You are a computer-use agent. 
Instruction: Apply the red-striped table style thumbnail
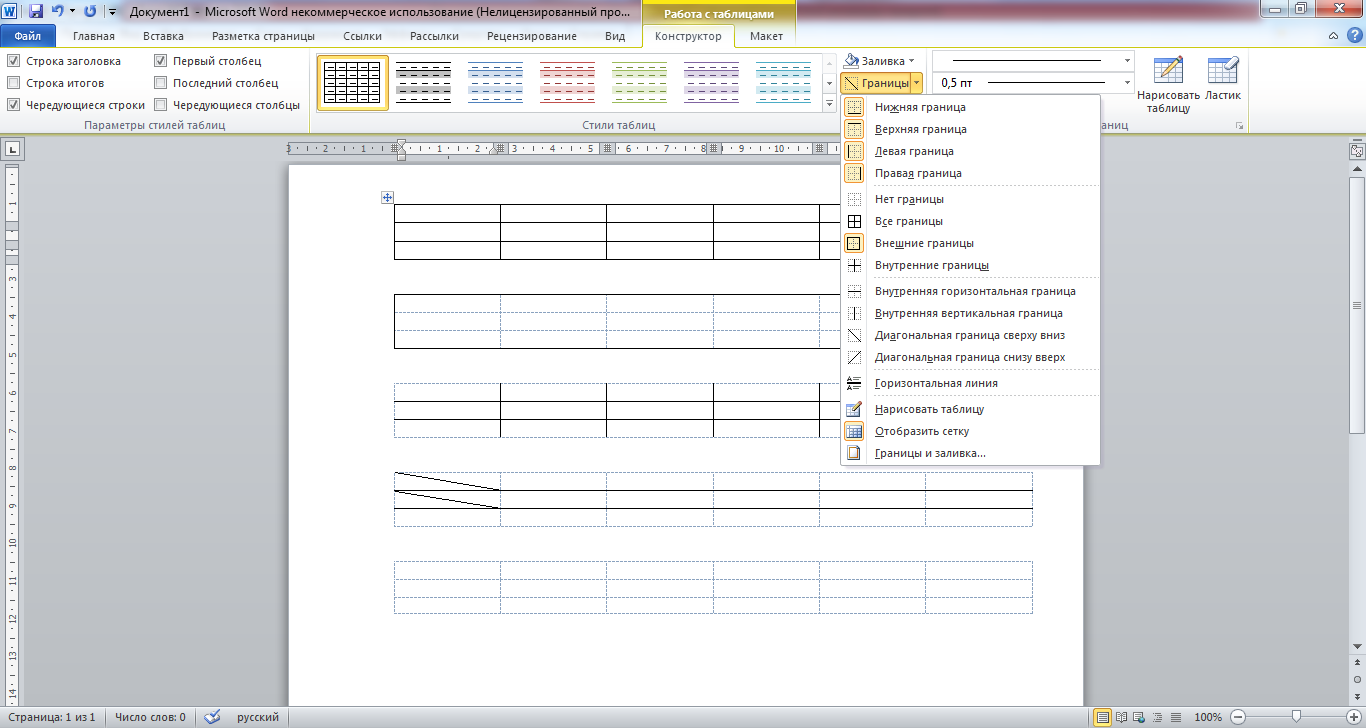pos(568,82)
